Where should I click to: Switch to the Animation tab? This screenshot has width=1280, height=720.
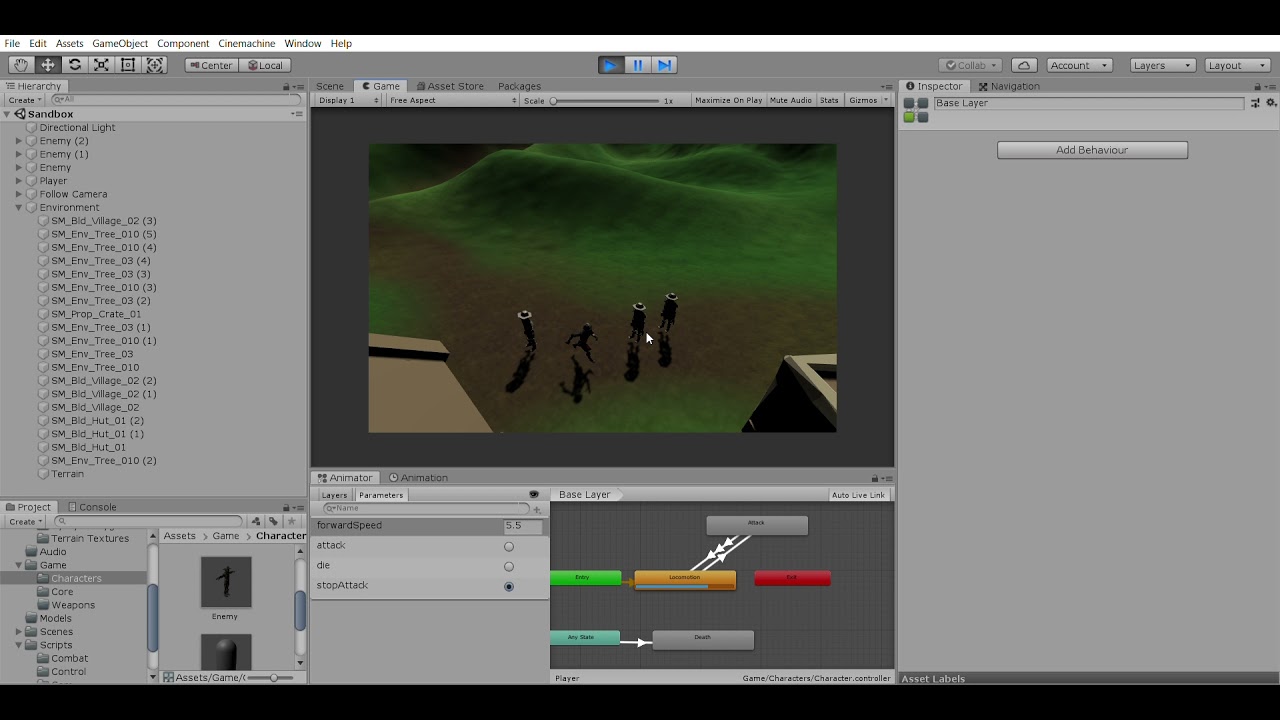coord(418,478)
